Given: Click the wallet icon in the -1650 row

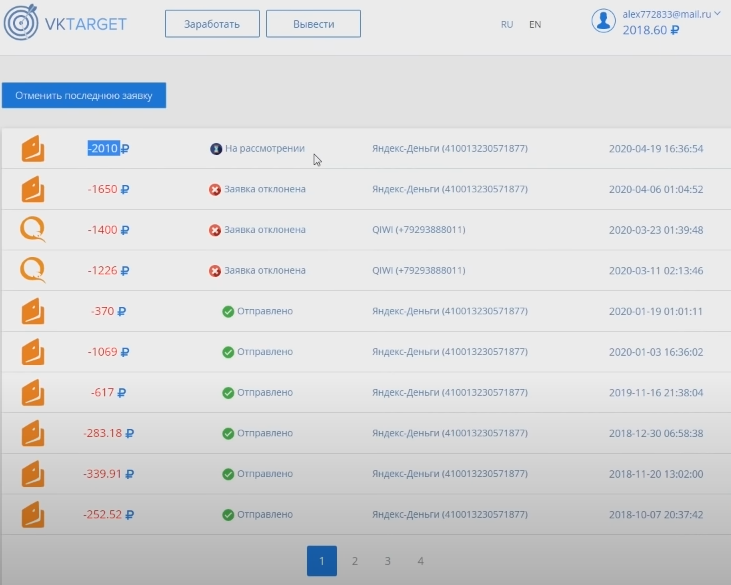Looking at the screenshot, I should 33,189.
